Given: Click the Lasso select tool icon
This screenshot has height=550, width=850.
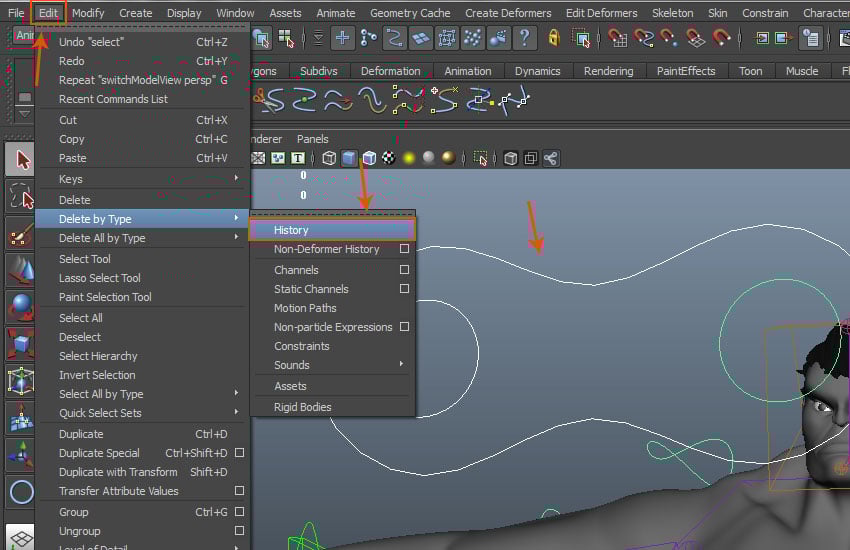Looking at the screenshot, I should pyautogui.click(x=21, y=195).
